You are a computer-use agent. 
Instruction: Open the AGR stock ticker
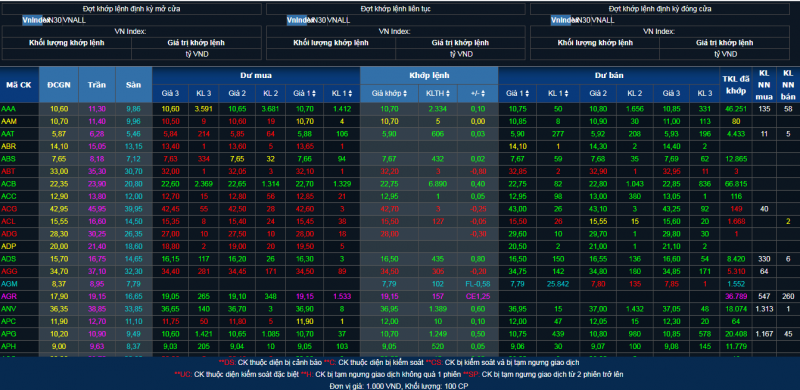pos(9,296)
